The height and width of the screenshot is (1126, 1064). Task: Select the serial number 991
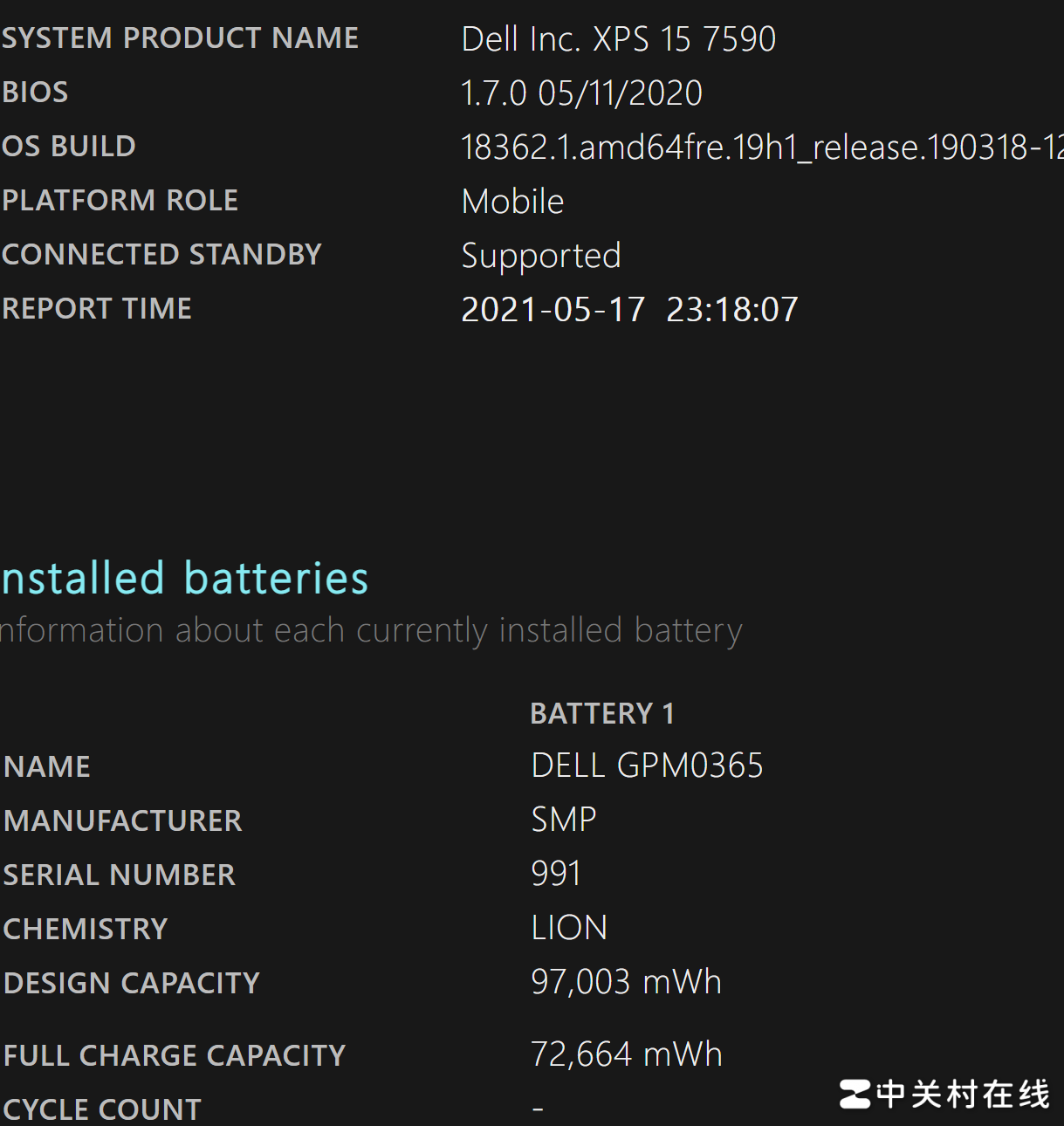556,873
